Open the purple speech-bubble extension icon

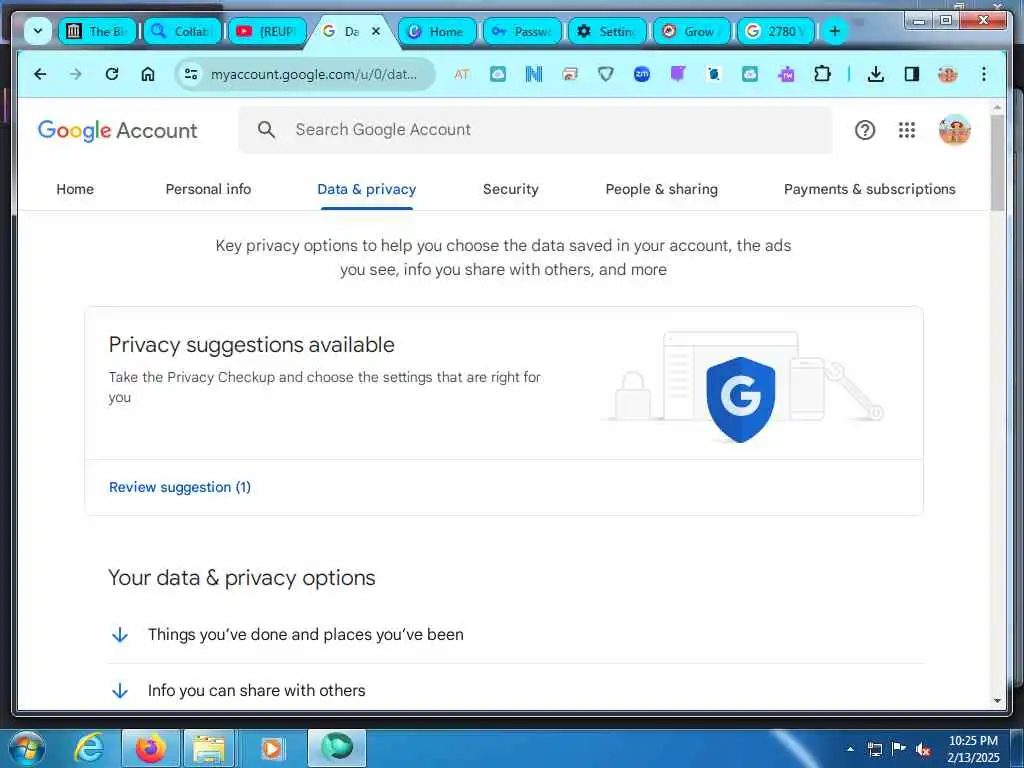(678, 74)
